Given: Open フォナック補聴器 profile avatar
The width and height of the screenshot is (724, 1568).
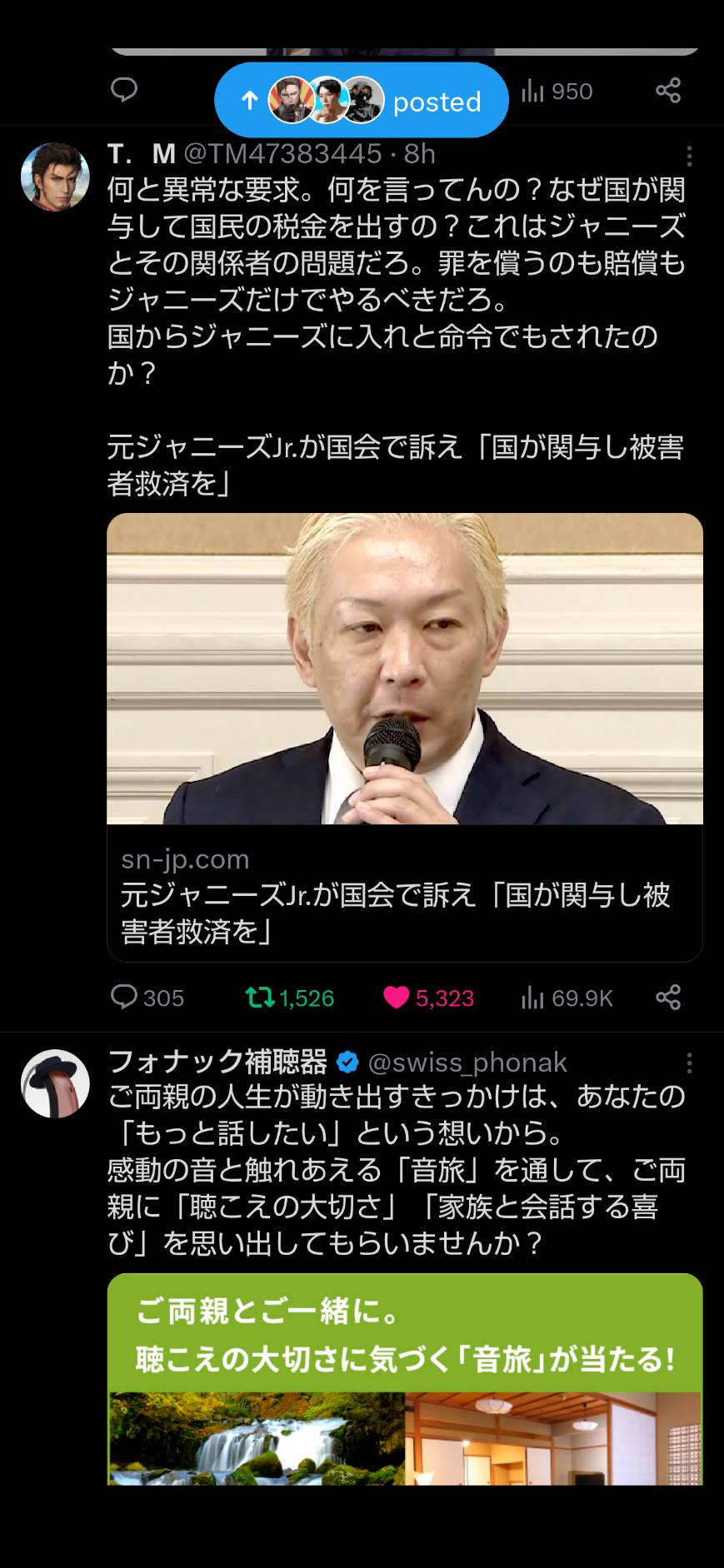Looking at the screenshot, I should pyautogui.click(x=55, y=1083).
